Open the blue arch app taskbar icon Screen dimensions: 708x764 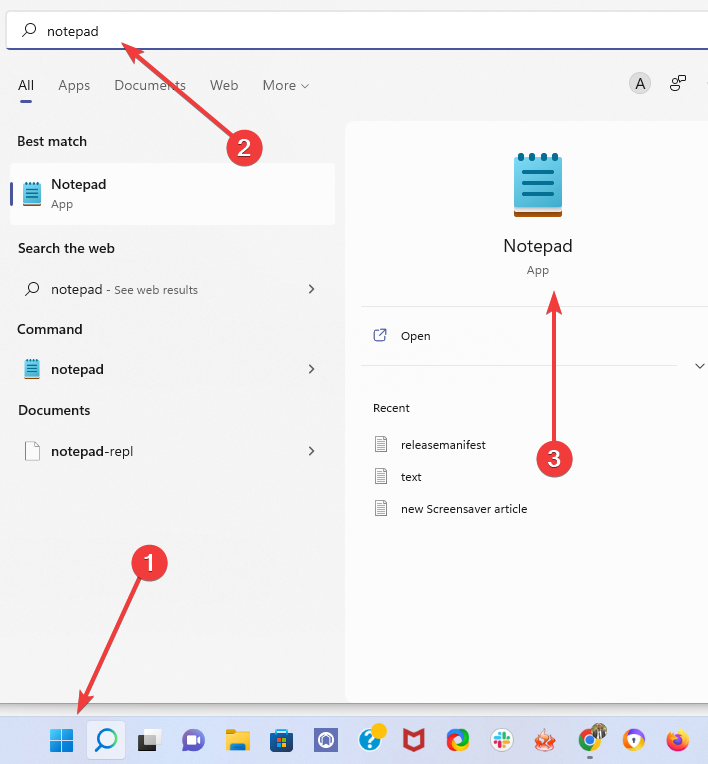click(x=325, y=741)
